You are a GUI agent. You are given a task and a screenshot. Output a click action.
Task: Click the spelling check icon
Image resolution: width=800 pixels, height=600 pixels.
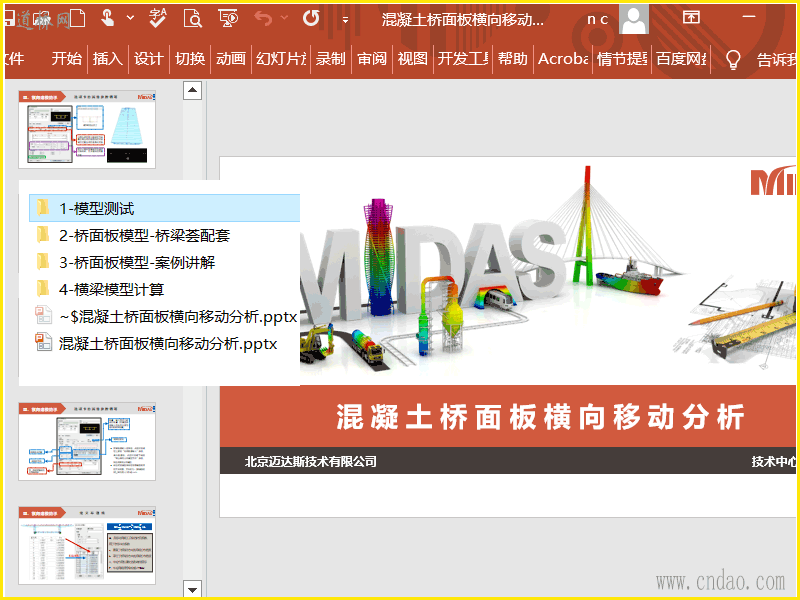tap(158, 18)
